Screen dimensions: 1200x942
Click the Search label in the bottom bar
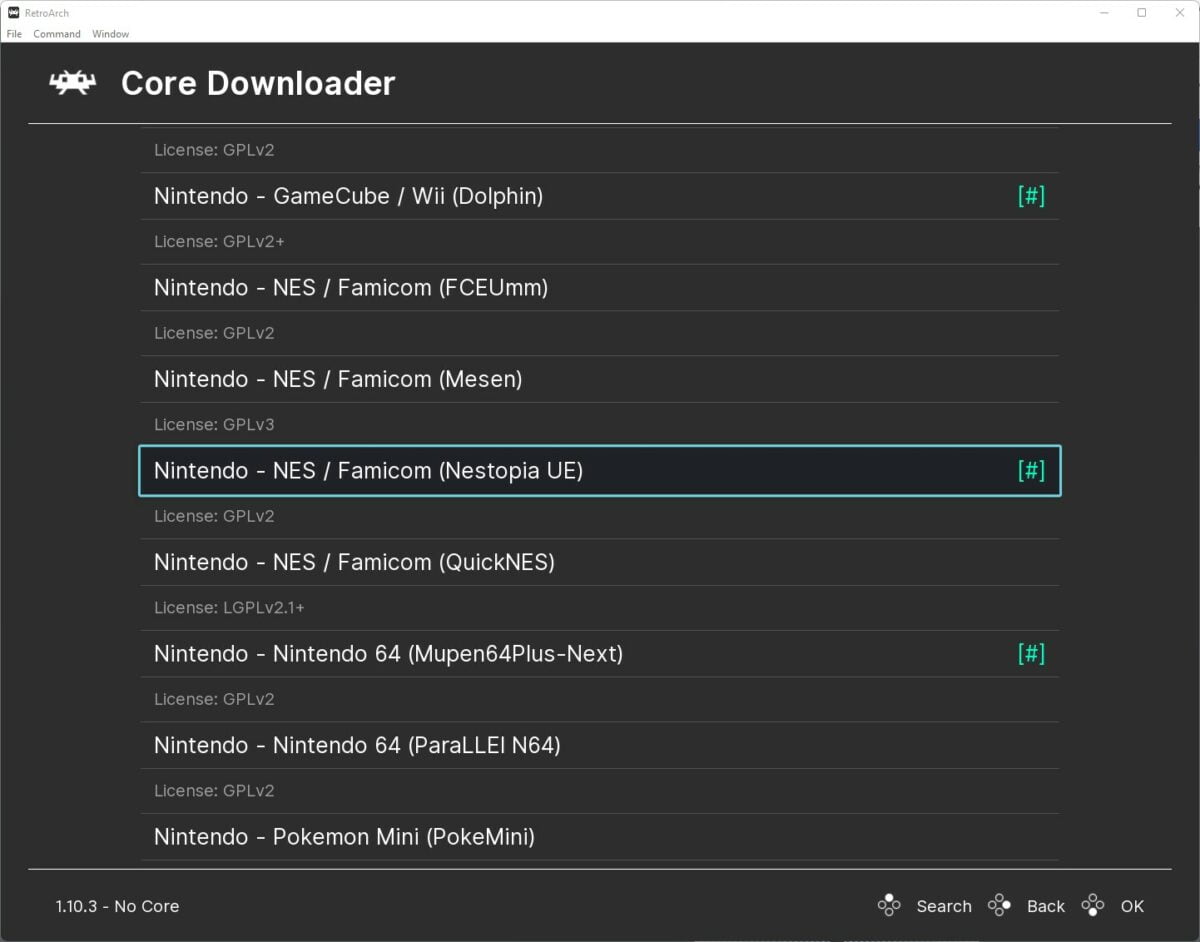[x=944, y=906]
